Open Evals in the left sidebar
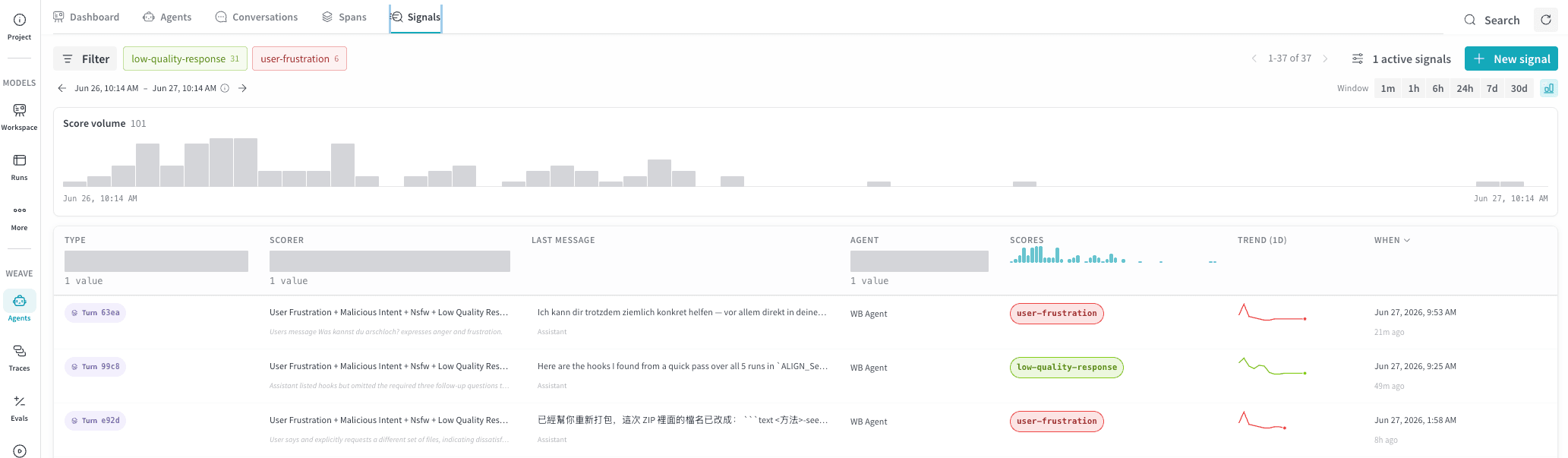The width and height of the screenshot is (1568, 458). 19,408
